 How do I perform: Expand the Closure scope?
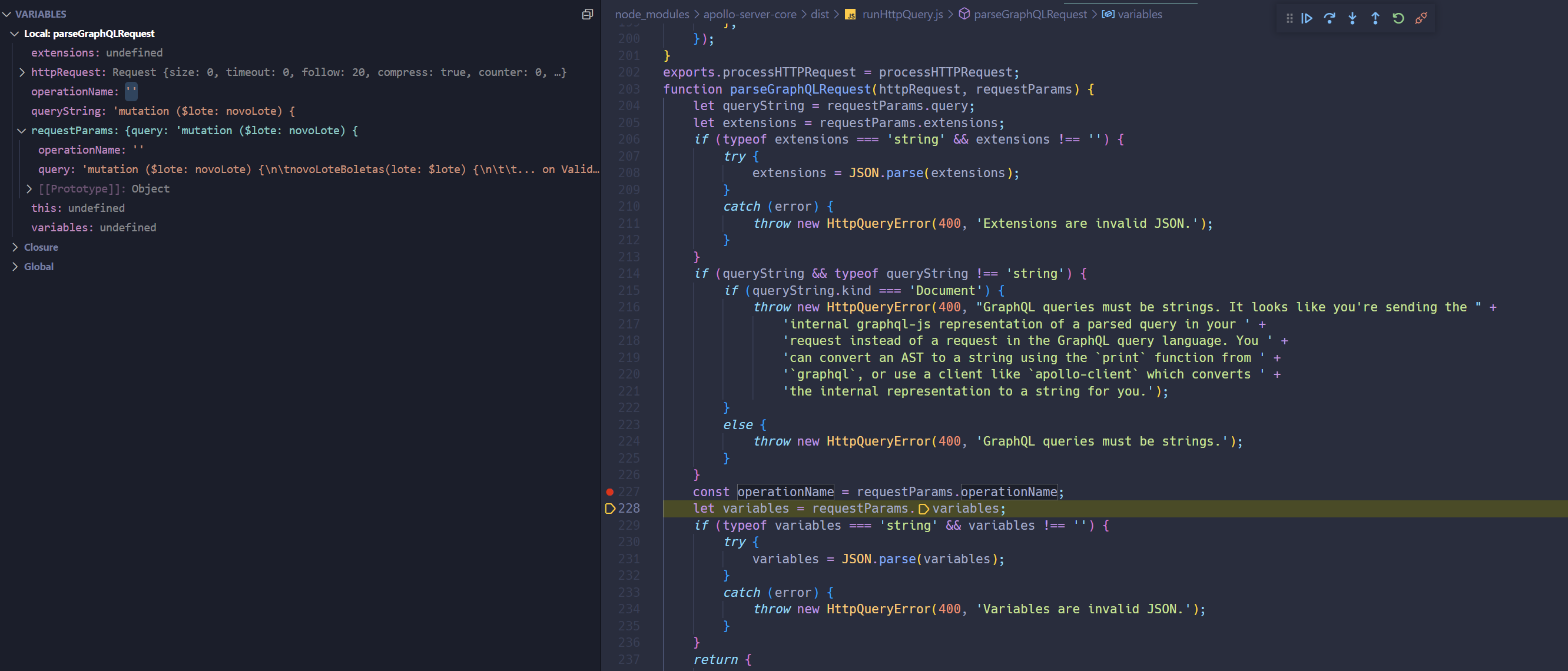tap(15, 247)
